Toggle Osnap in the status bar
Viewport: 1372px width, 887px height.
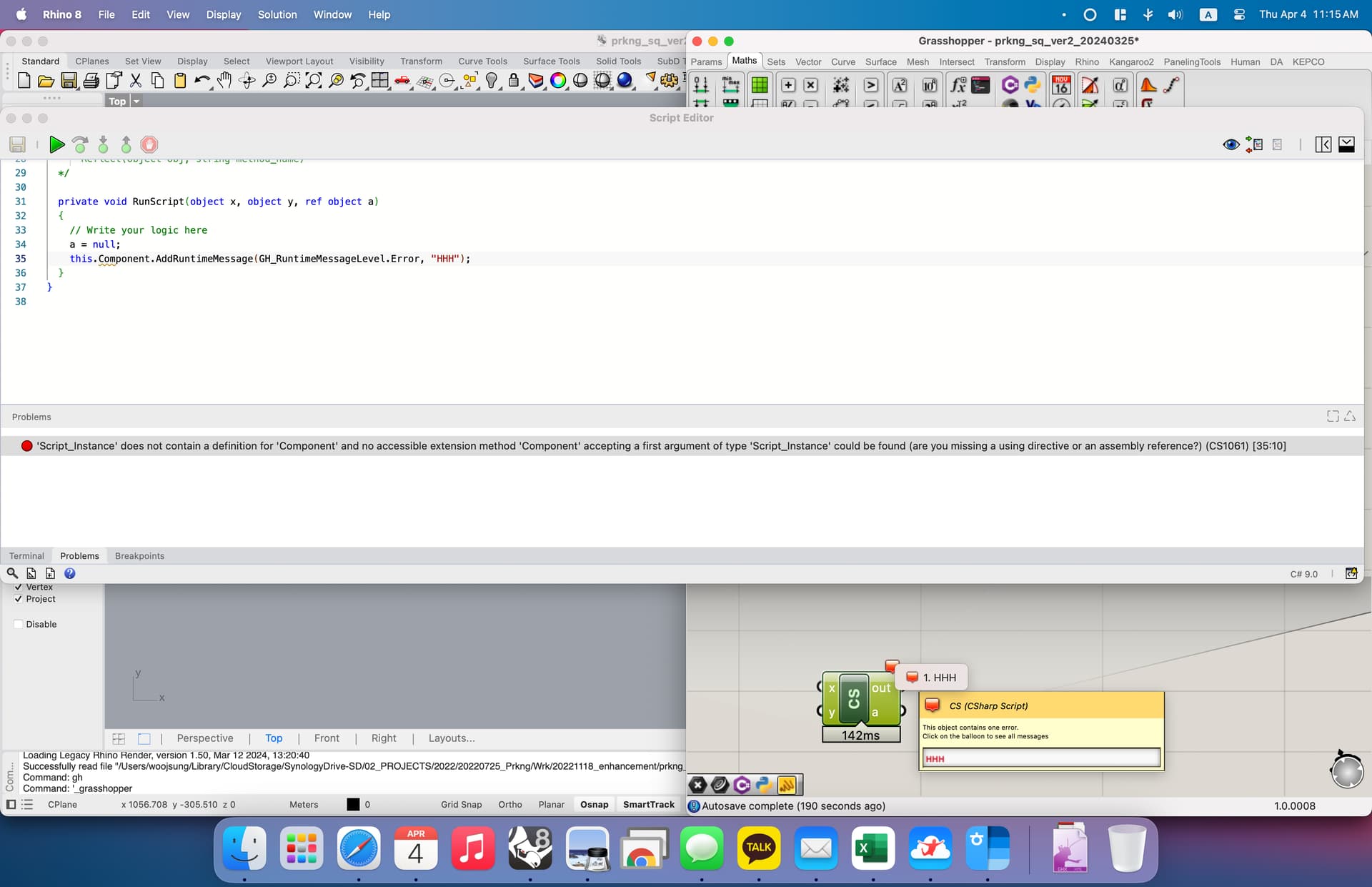tap(594, 804)
